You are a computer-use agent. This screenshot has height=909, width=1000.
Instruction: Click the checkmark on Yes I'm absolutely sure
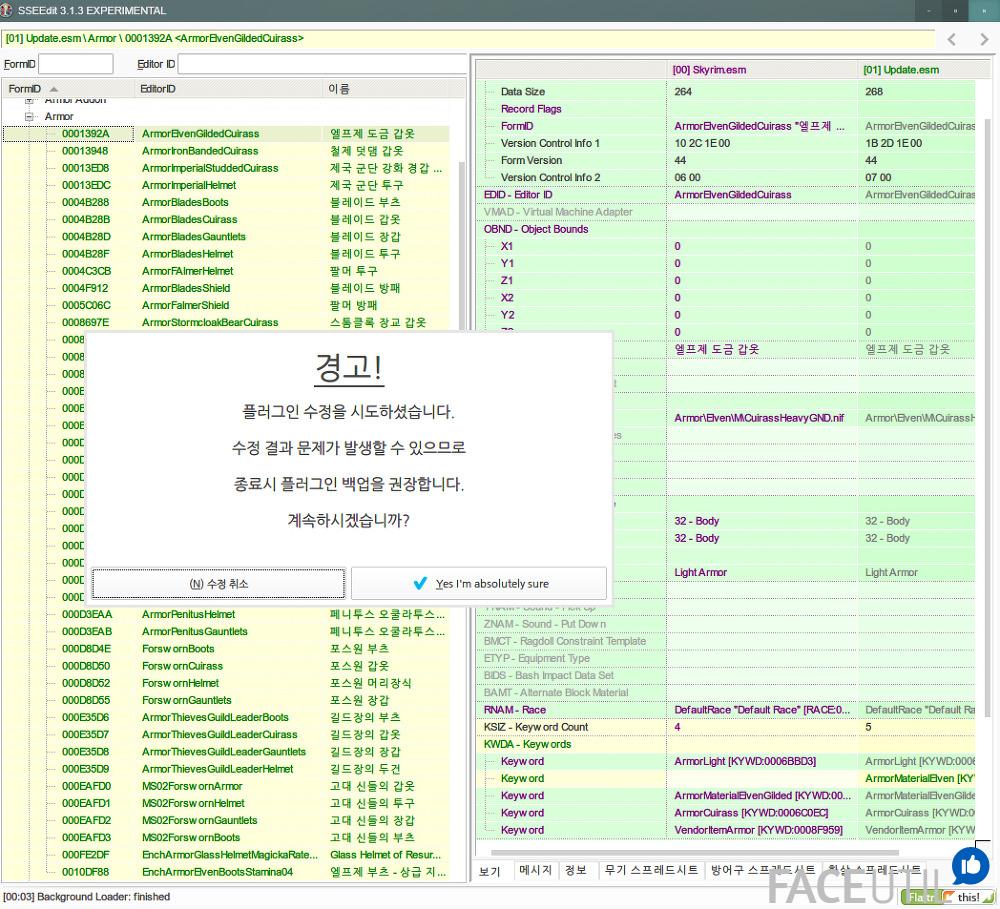pos(420,583)
